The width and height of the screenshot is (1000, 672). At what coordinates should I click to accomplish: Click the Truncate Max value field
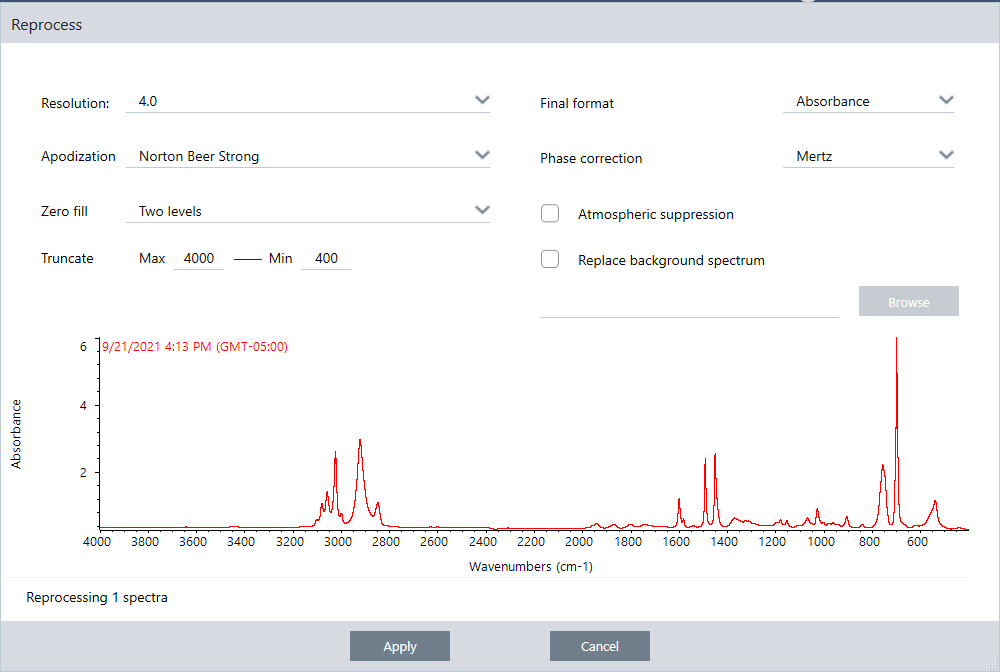tap(199, 258)
